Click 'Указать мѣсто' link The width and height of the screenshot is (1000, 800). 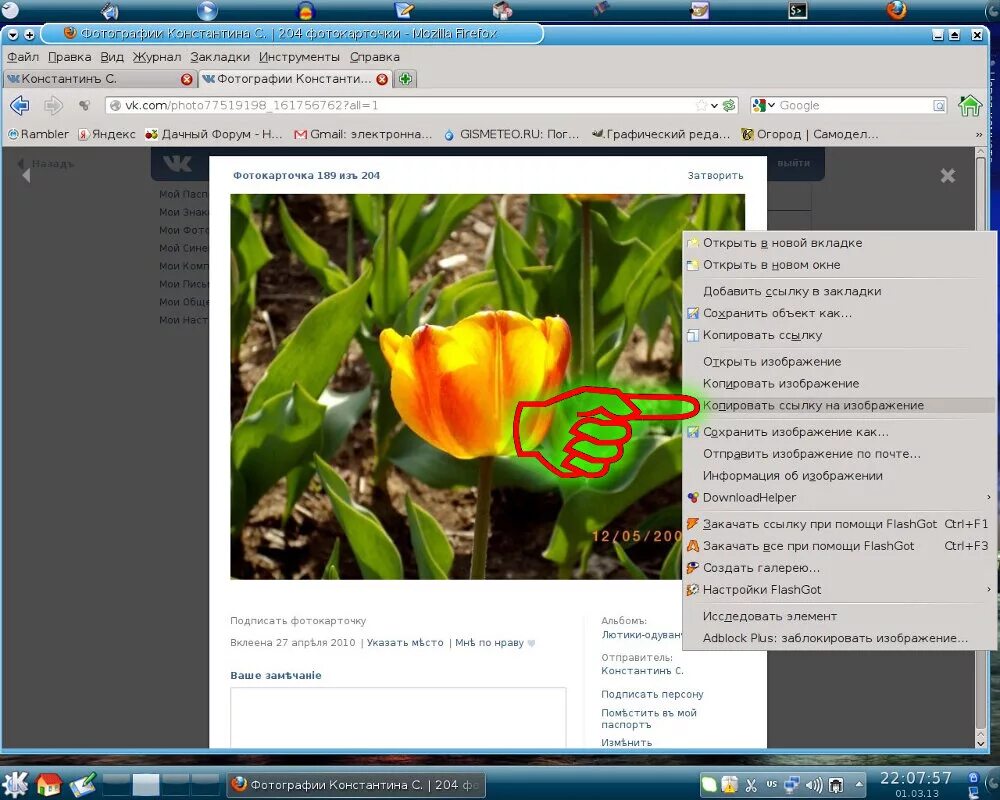point(405,642)
